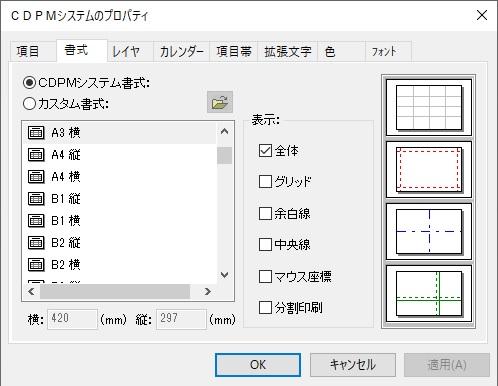Select the B1 縦 format entry
This screenshot has width=498, height=386.
[120, 199]
